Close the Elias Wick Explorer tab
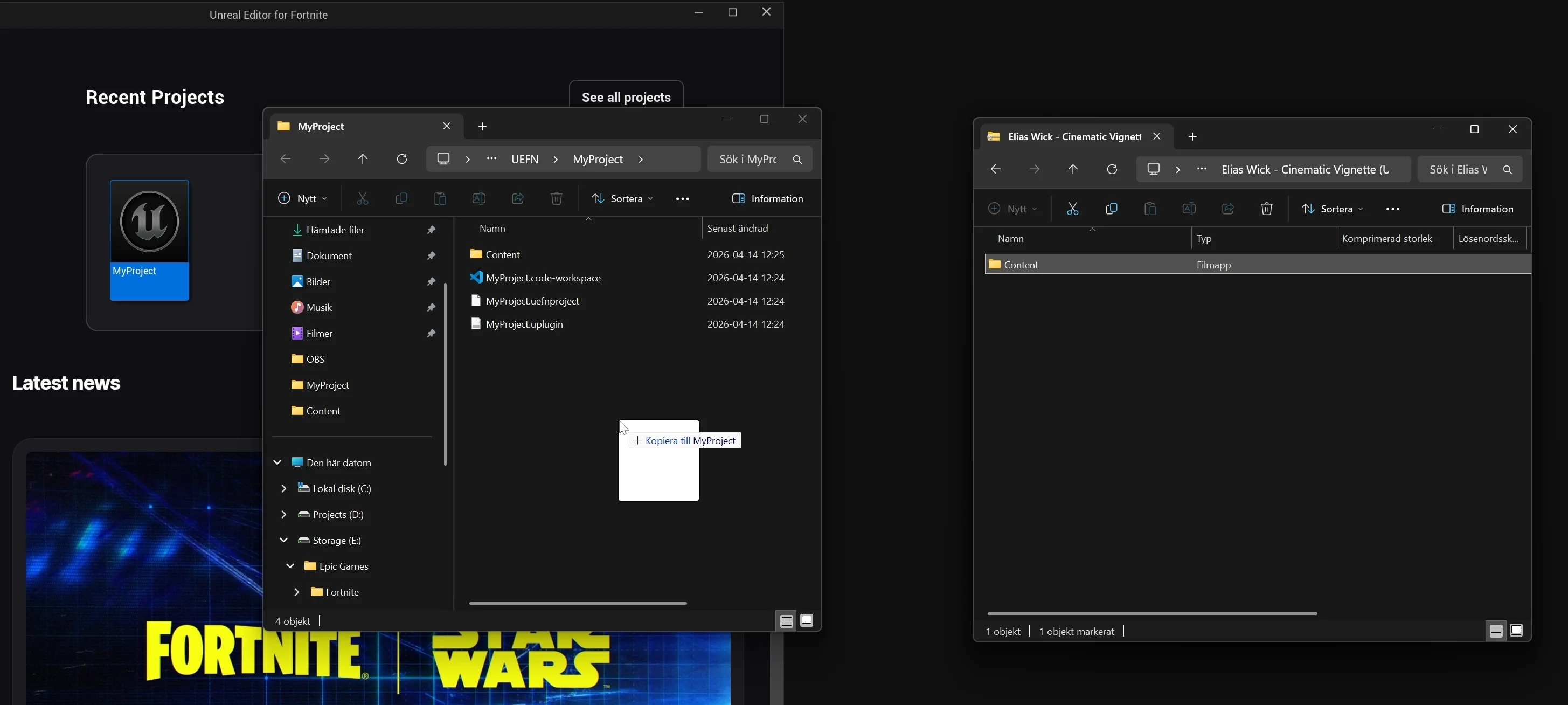 1157,136
